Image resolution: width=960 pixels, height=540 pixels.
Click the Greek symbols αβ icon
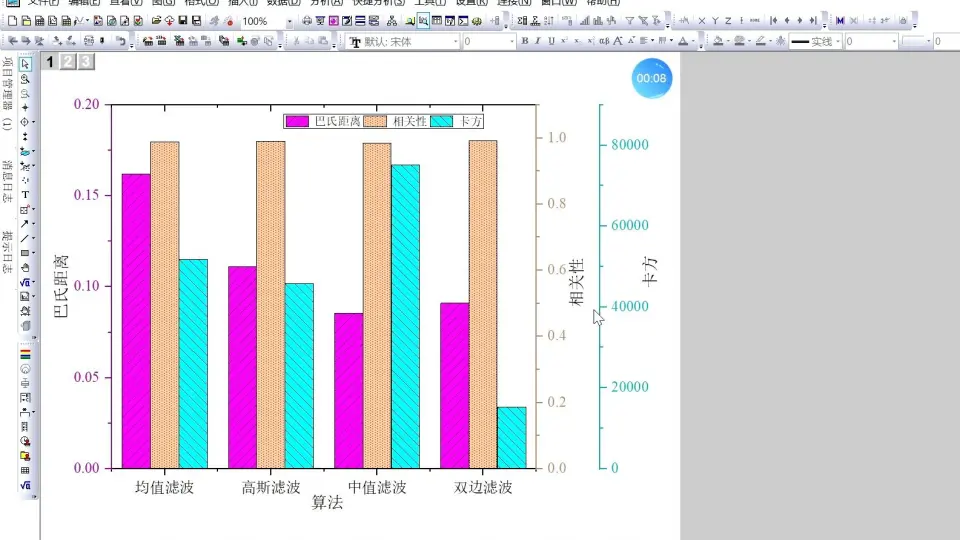pos(604,41)
